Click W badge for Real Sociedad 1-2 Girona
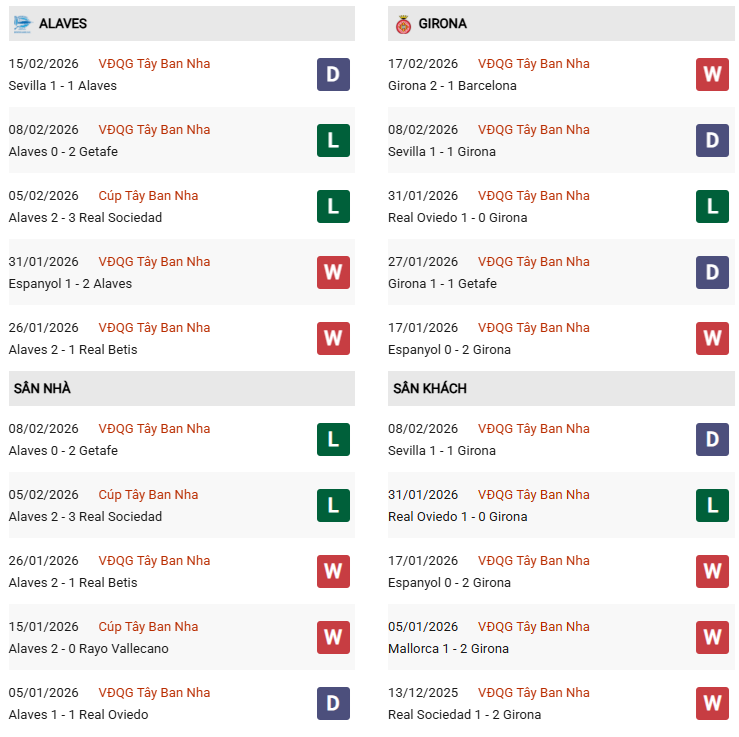Screen dimensions: 739x737 pos(712,703)
